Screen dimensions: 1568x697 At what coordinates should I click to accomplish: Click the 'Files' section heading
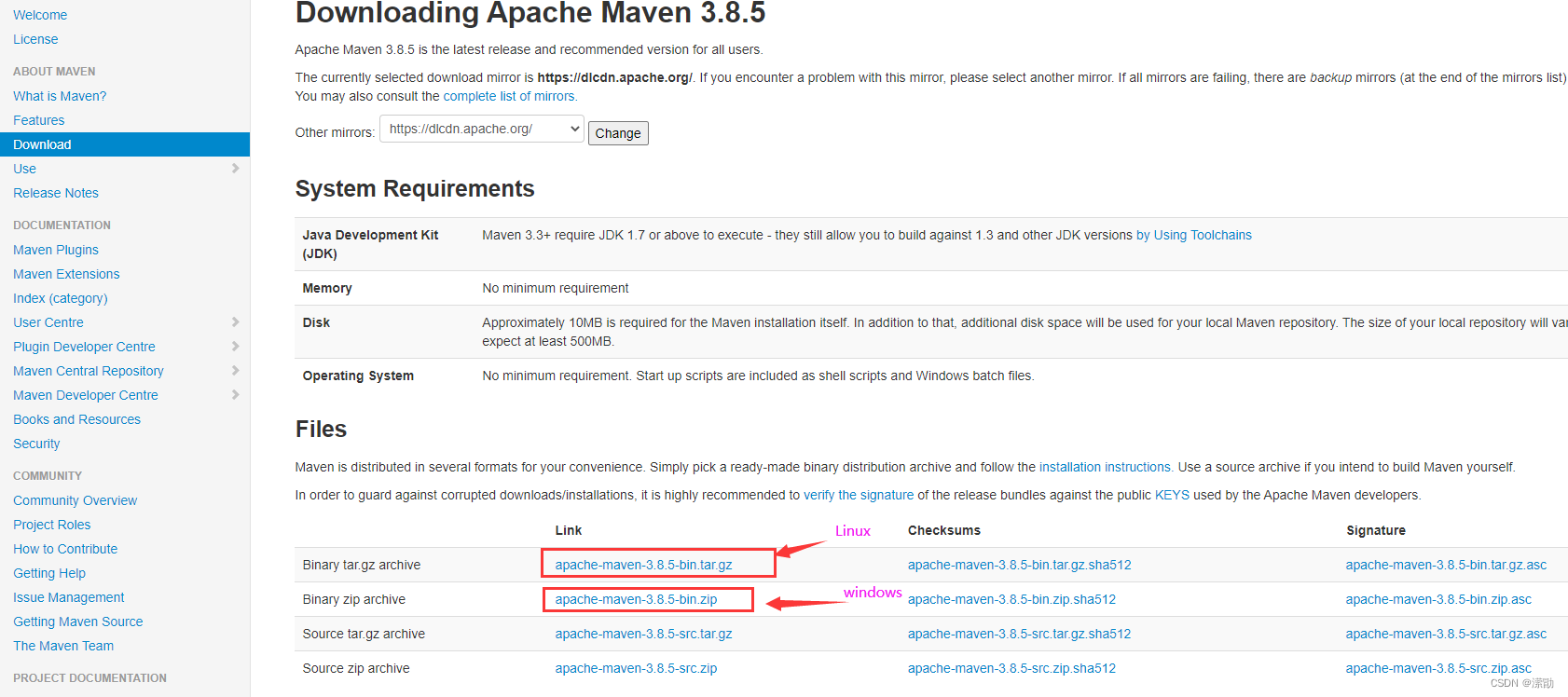coord(321,429)
